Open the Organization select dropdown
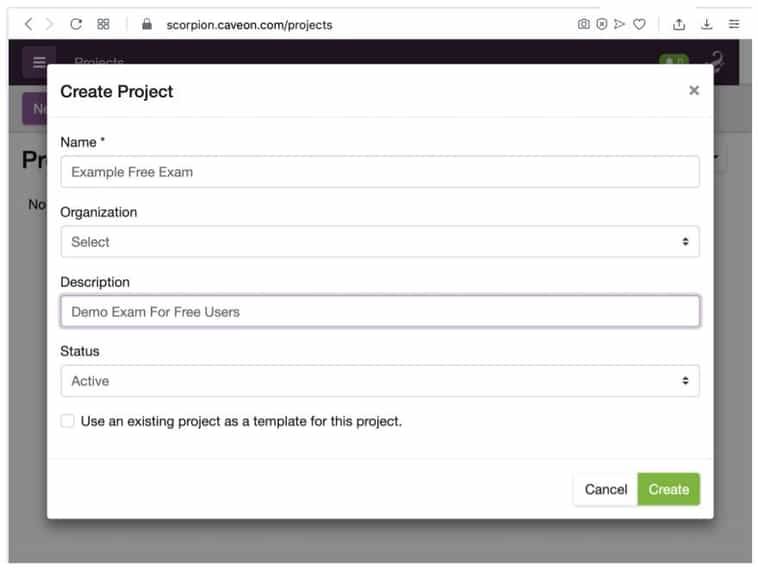 (379, 242)
